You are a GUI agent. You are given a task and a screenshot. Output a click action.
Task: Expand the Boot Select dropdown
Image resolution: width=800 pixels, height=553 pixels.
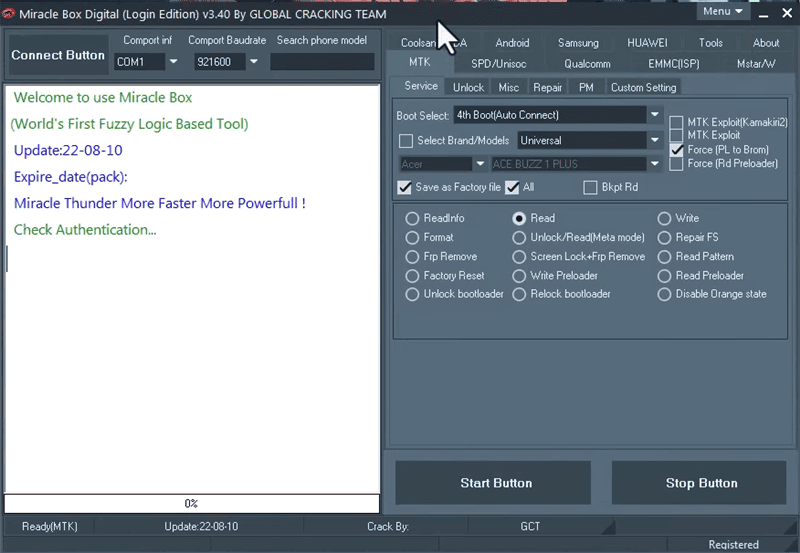[655, 115]
